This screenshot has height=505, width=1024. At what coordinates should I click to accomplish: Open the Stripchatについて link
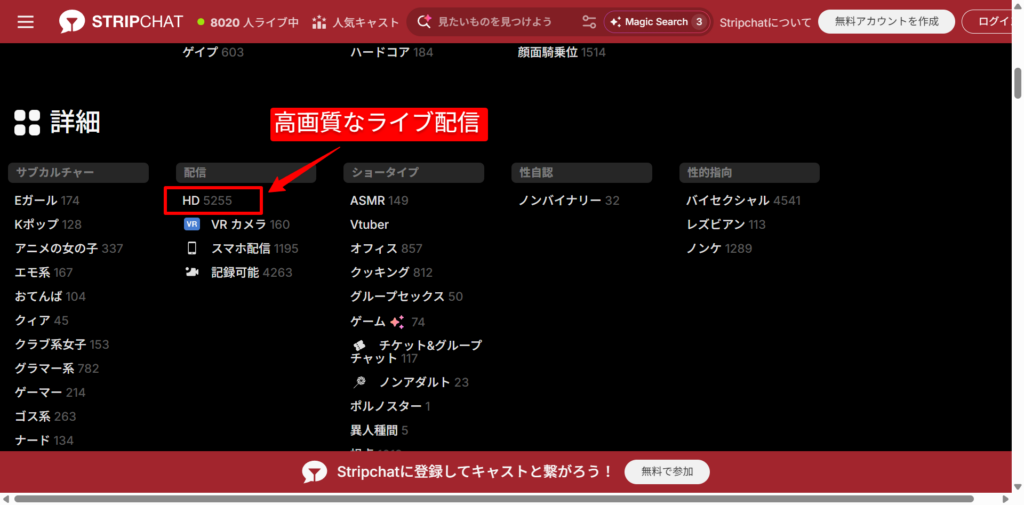pyautogui.click(x=765, y=22)
